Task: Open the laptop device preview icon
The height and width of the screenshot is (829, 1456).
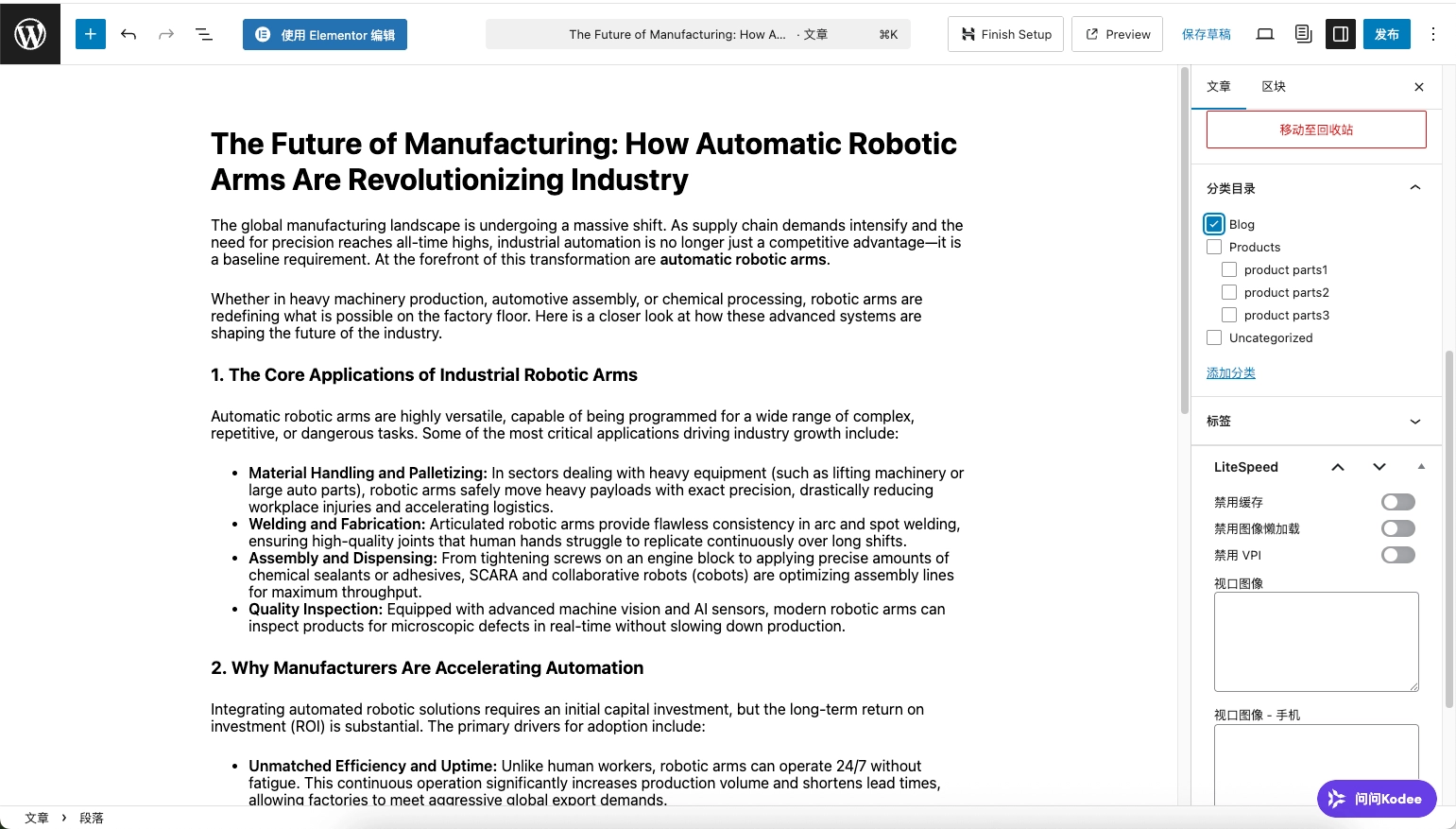Action: pos(1265,34)
